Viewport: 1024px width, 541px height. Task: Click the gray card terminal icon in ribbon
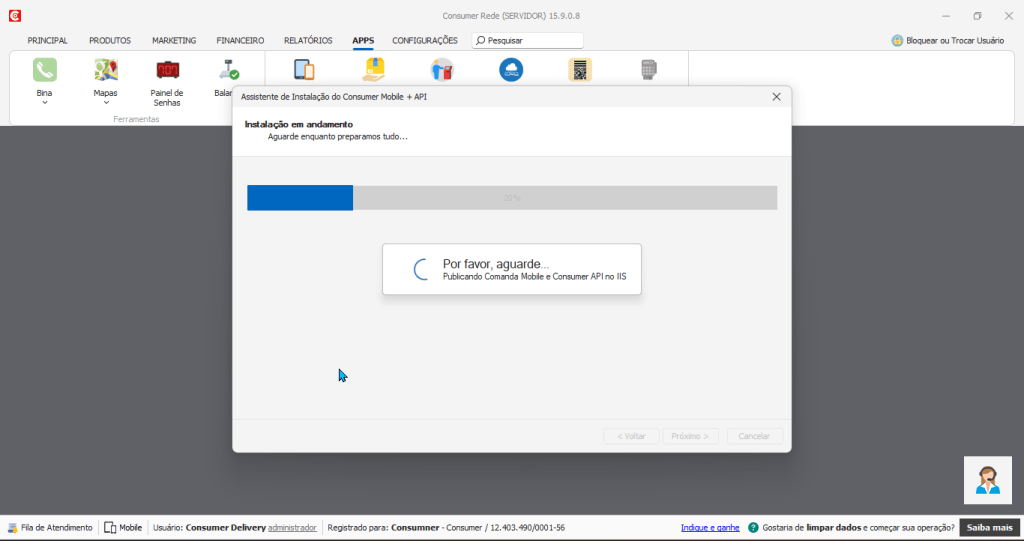pyautogui.click(x=649, y=70)
